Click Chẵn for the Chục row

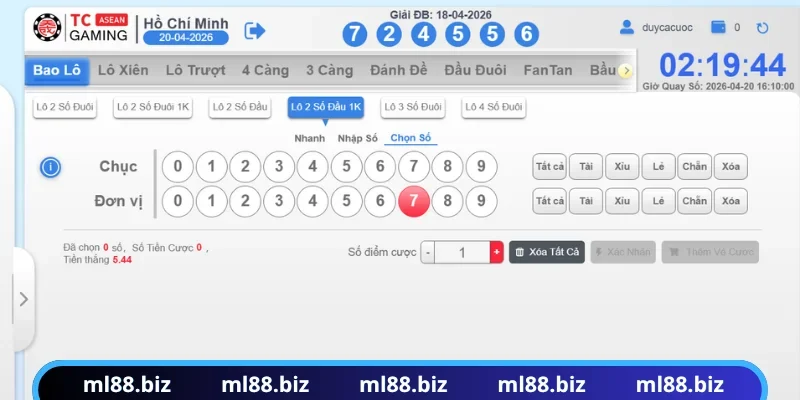pos(694,167)
